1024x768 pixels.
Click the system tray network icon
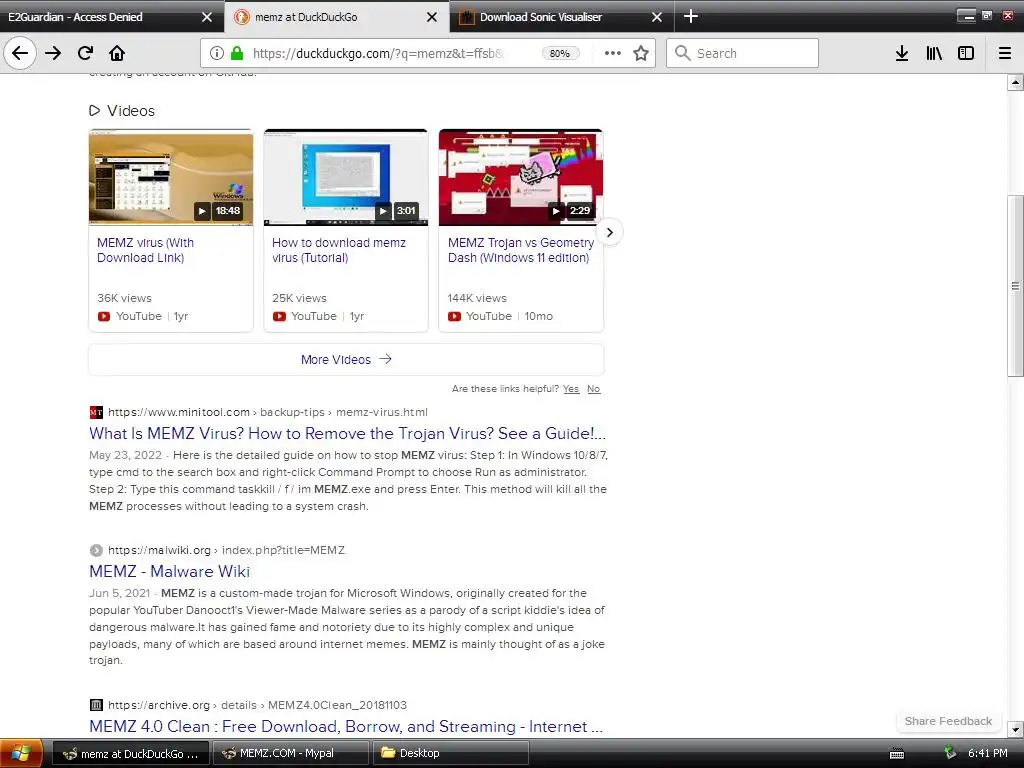point(950,753)
